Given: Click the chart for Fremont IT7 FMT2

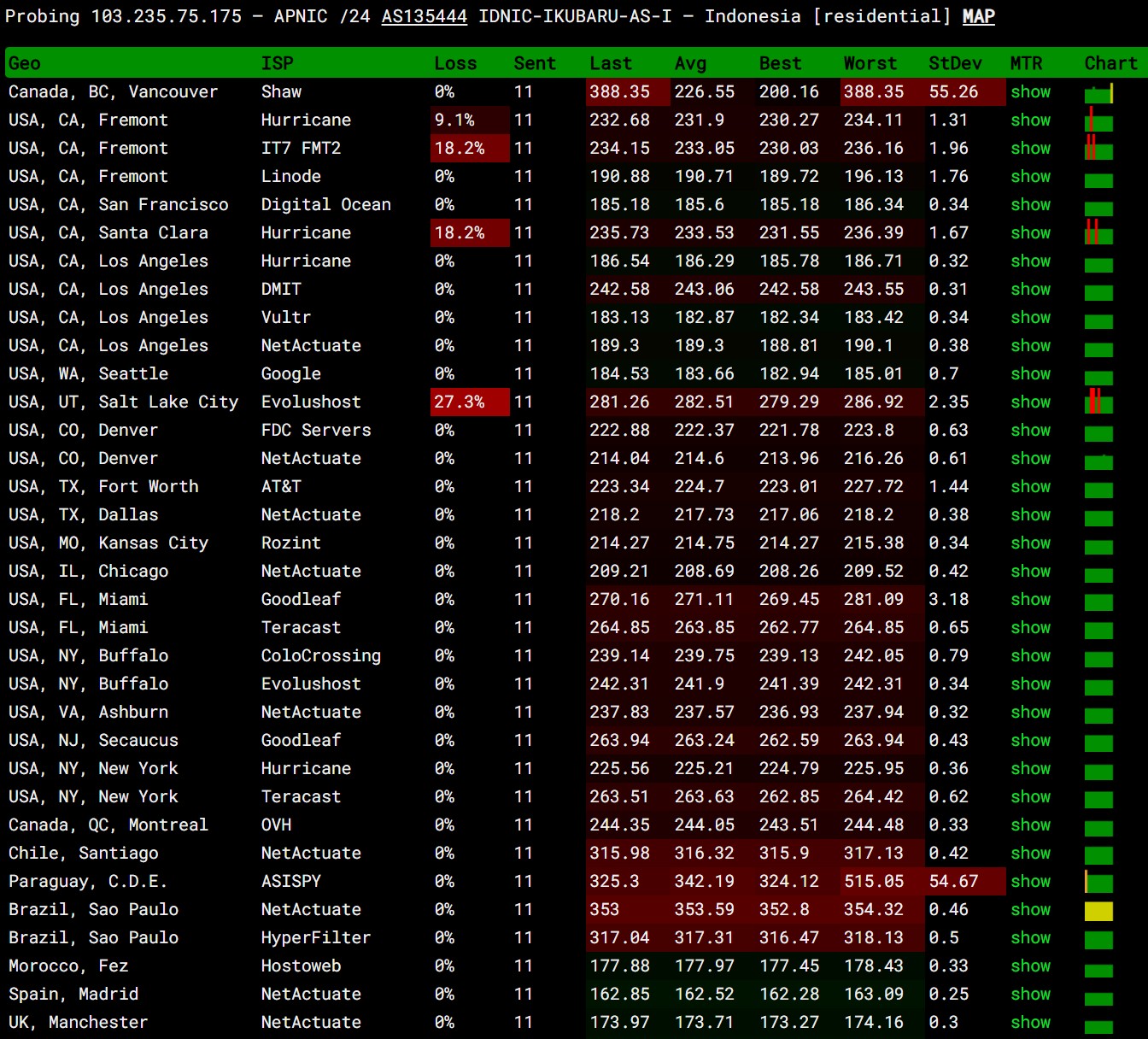Looking at the screenshot, I should 1098,148.
